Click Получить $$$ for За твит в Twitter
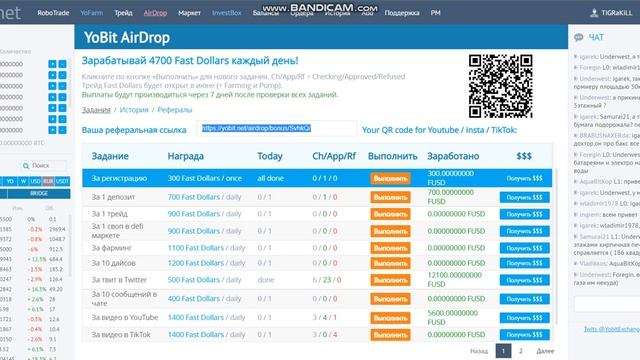 [x=524, y=280]
